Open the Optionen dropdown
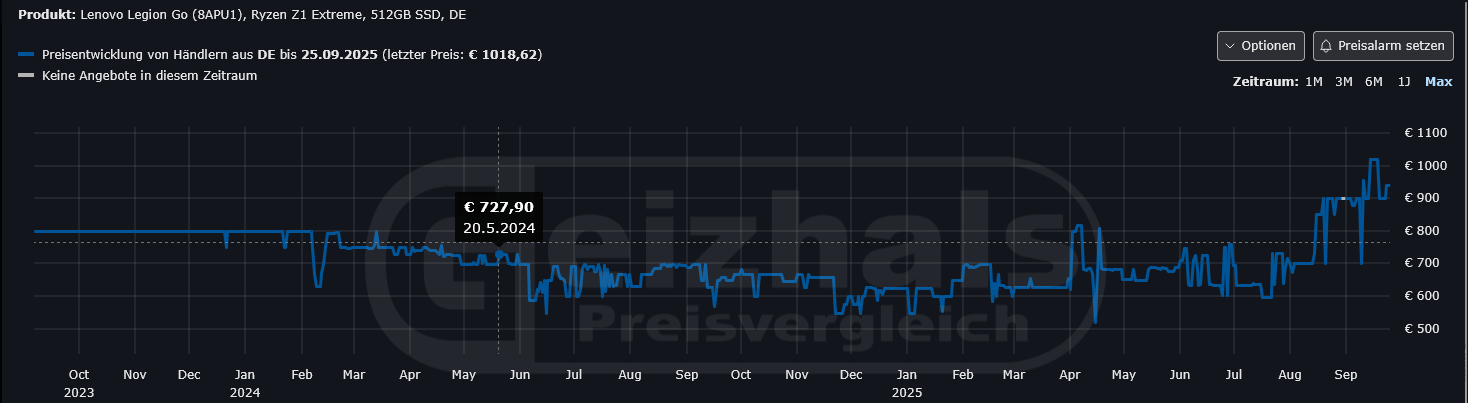Screen dimensions: 1468x403 [x=1260, y=46]
